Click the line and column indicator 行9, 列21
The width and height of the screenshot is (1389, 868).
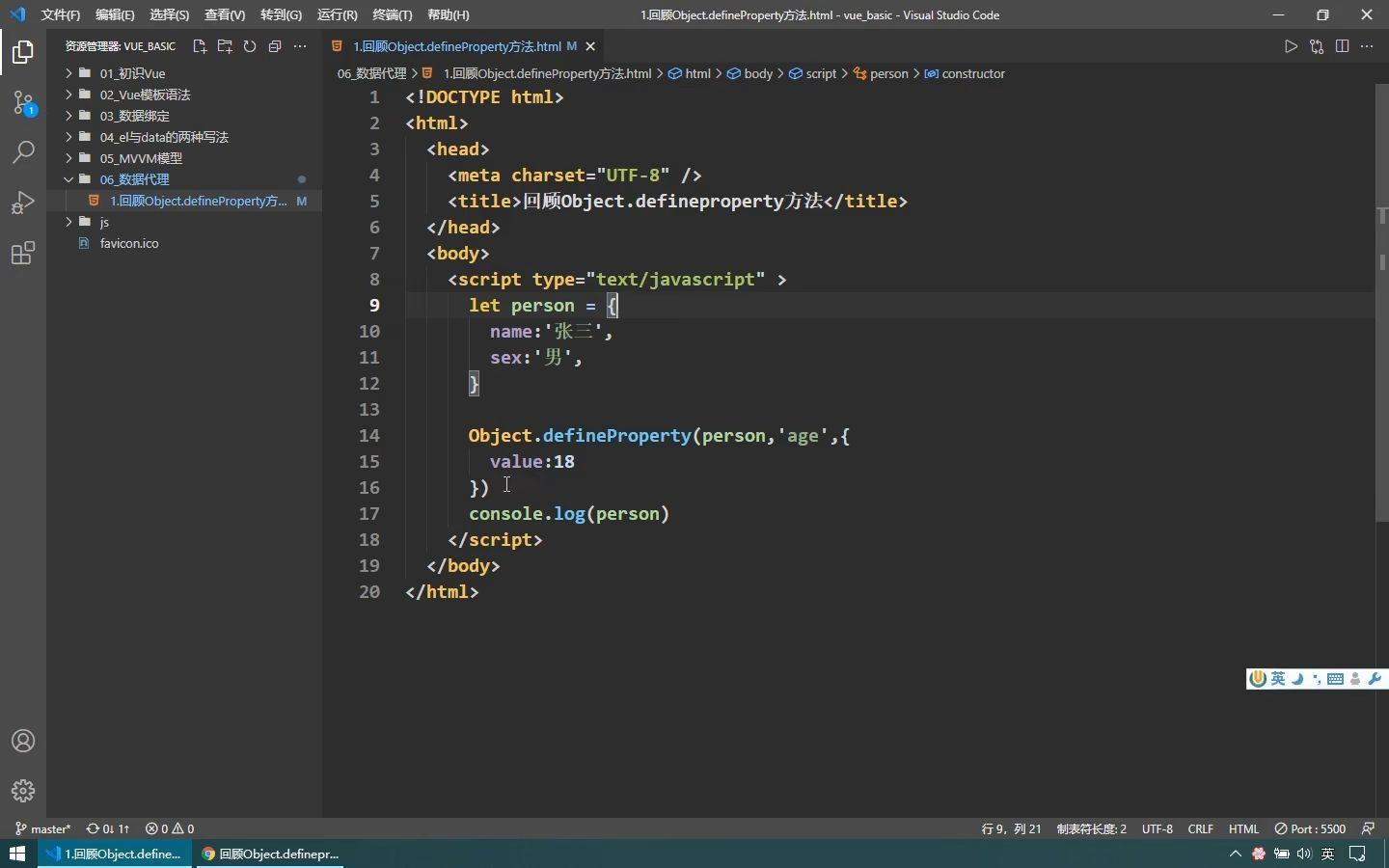[1011, 828]
